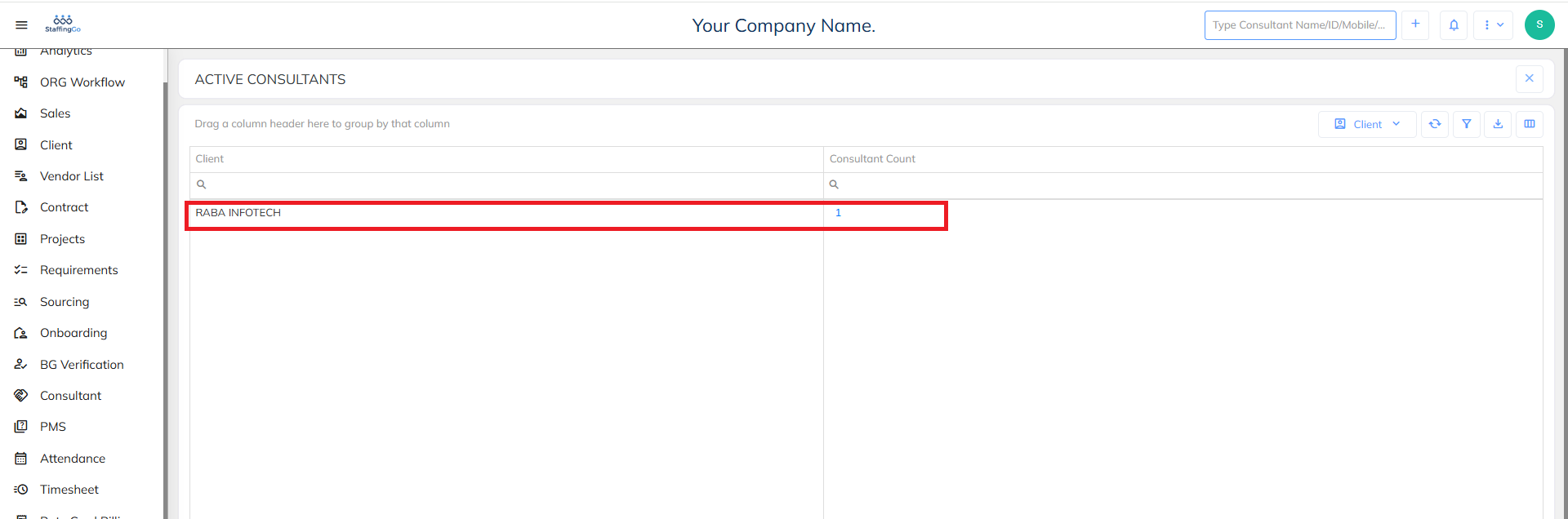1568x519 pixels.
Task: Click the download export icon
Action: [1498, 124]
